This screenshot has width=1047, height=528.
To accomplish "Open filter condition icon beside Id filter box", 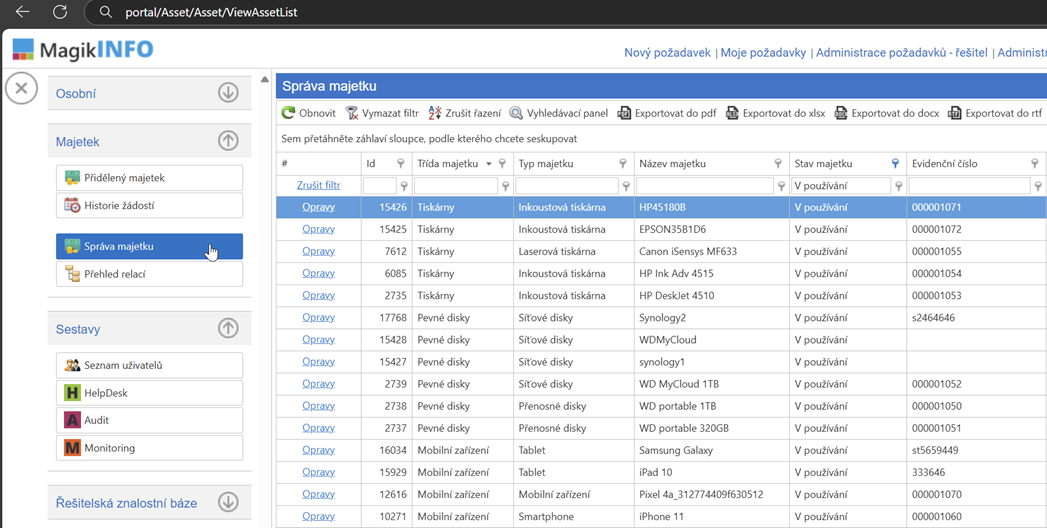I will click(404, 186).
